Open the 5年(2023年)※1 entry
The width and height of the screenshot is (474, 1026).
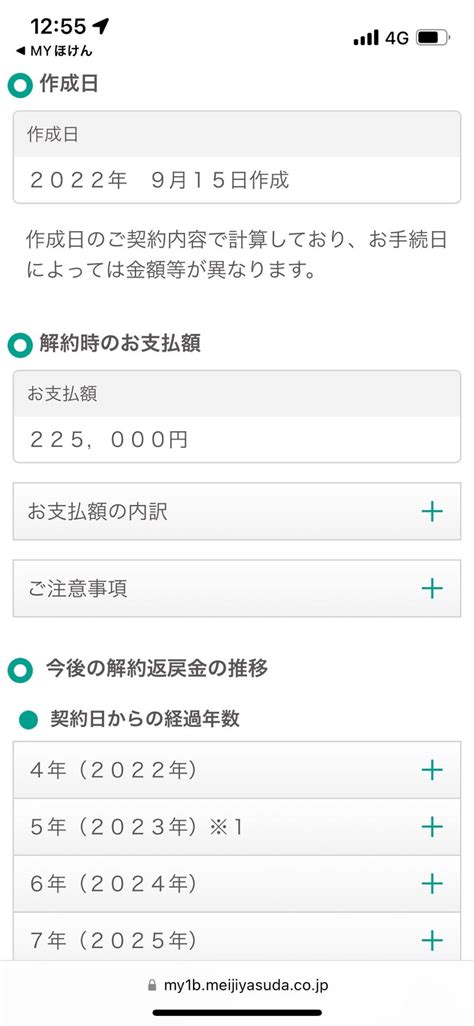tap(236, 827)
